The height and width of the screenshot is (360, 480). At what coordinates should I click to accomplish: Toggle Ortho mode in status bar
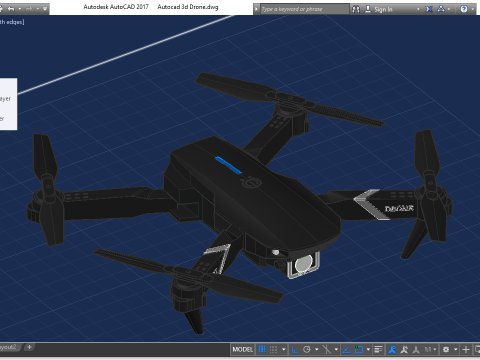tap(295, 349)
